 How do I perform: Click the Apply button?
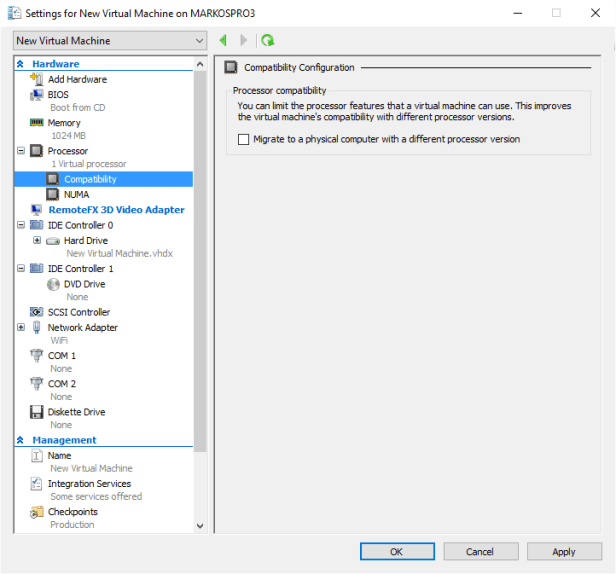563,551
